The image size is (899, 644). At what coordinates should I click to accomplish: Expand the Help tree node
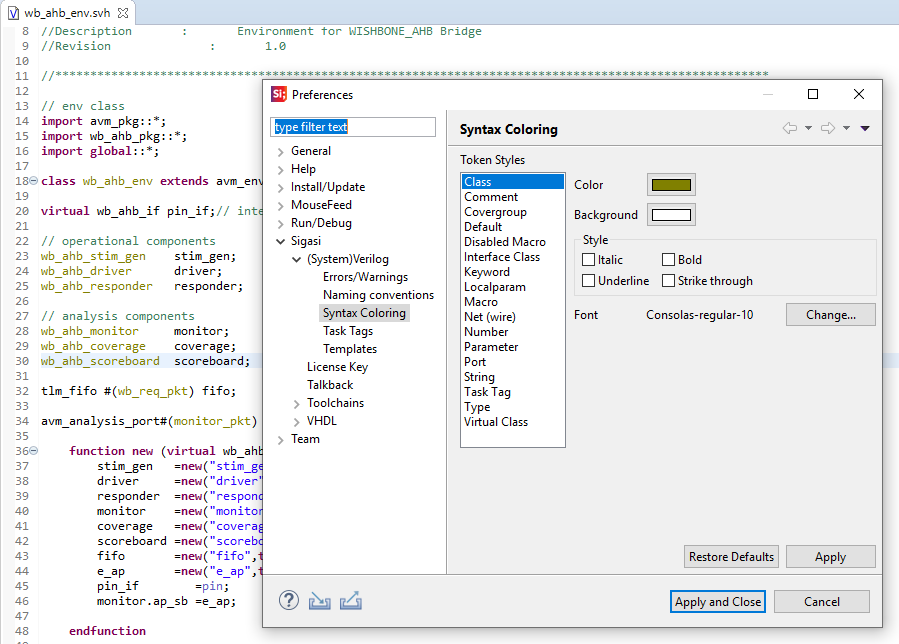coord(280,170)
